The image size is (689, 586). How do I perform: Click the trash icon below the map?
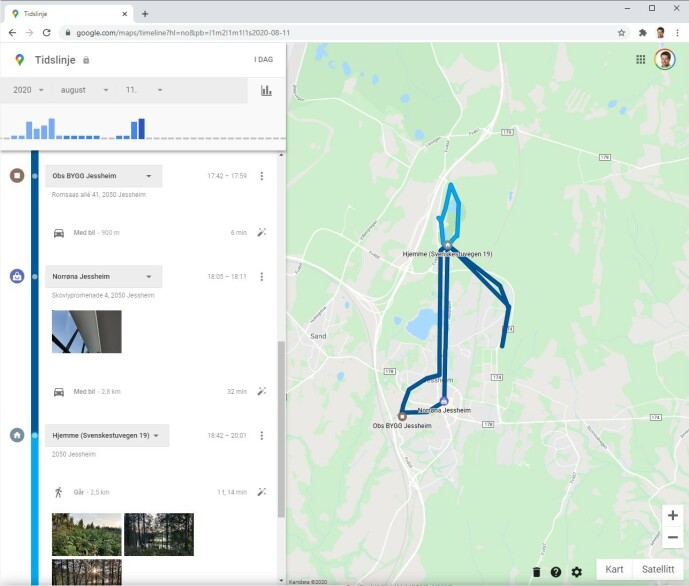click(x=537, y=572)
